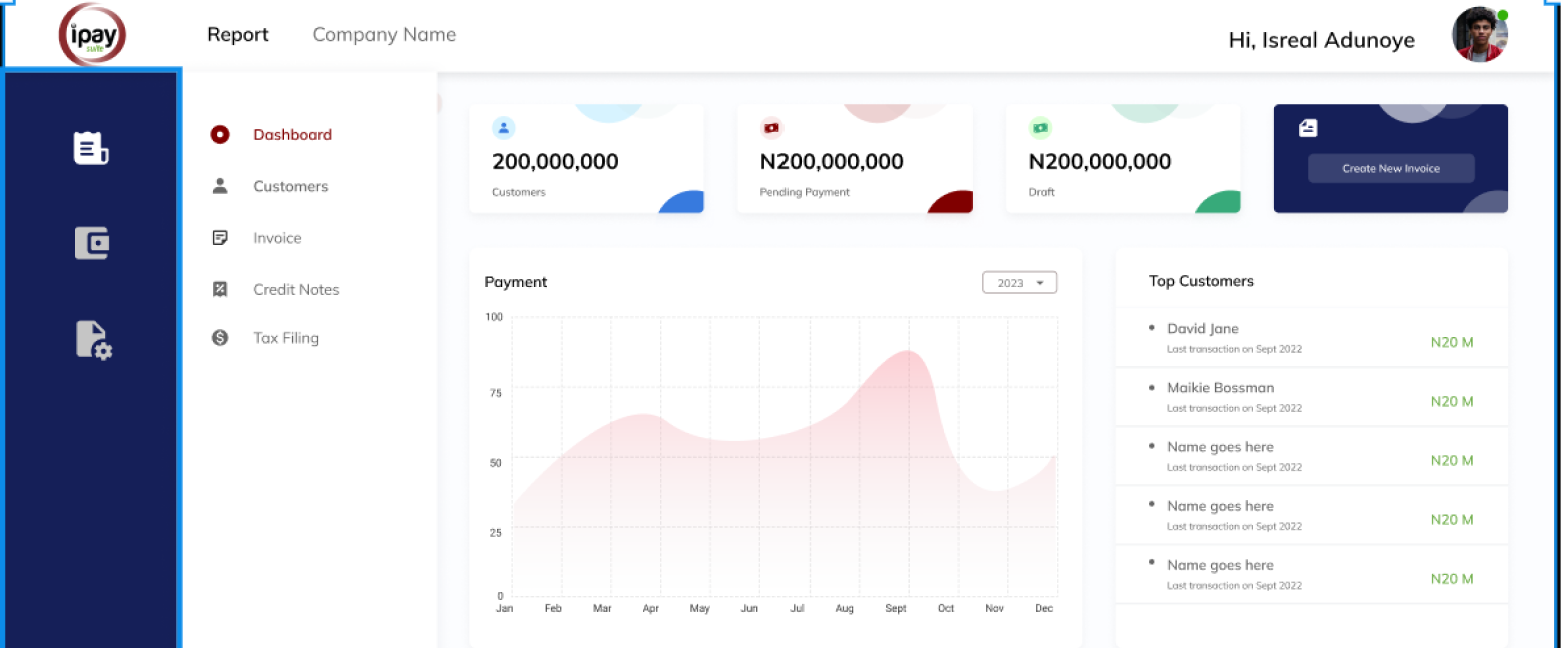
Task: Click the Invoice note icon in menu
Action: [x=220, y=238]
